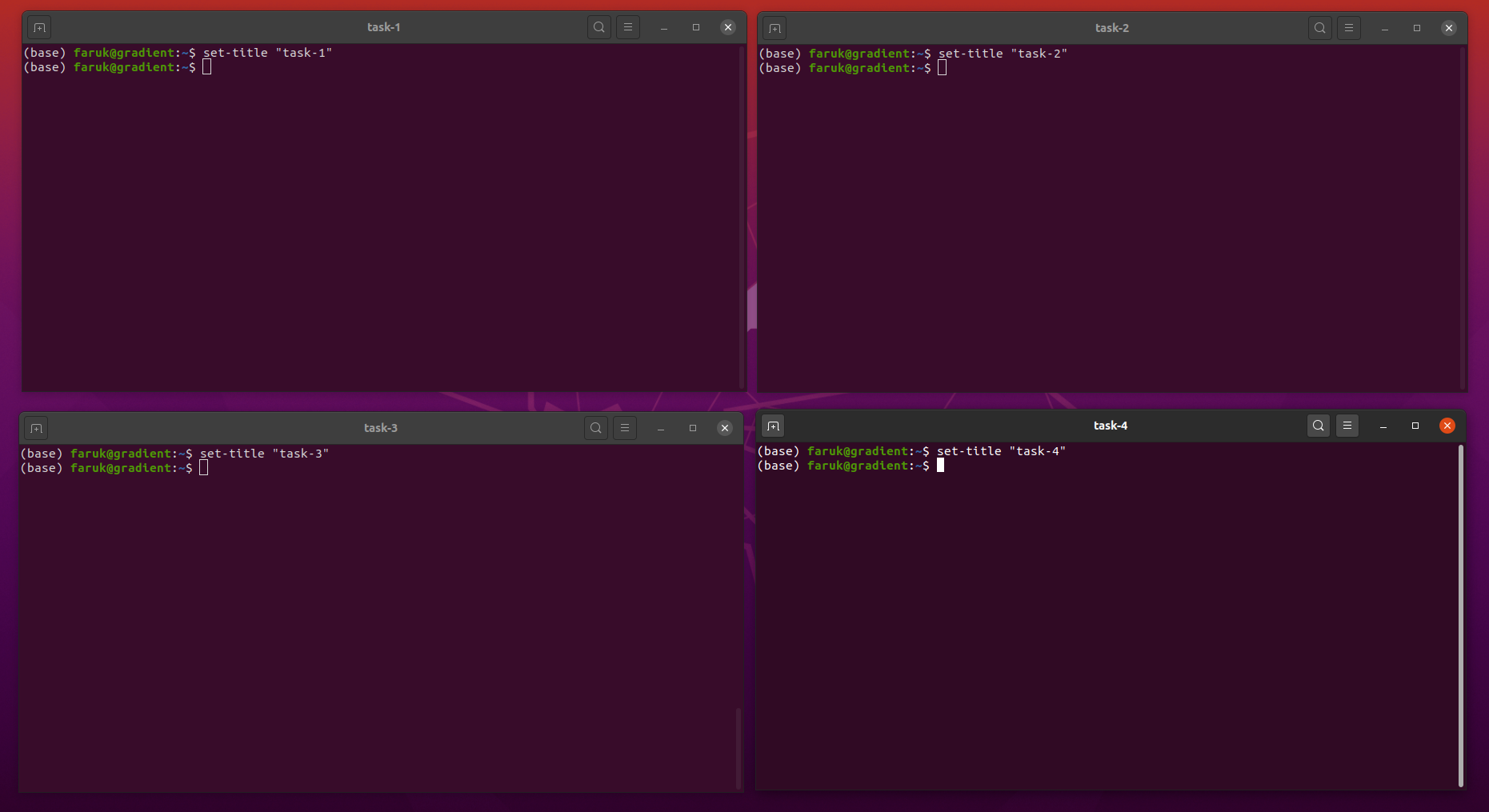Click the task-4 terminal scrollbar
1489x812 pixels.
[x=1460, y=615]
